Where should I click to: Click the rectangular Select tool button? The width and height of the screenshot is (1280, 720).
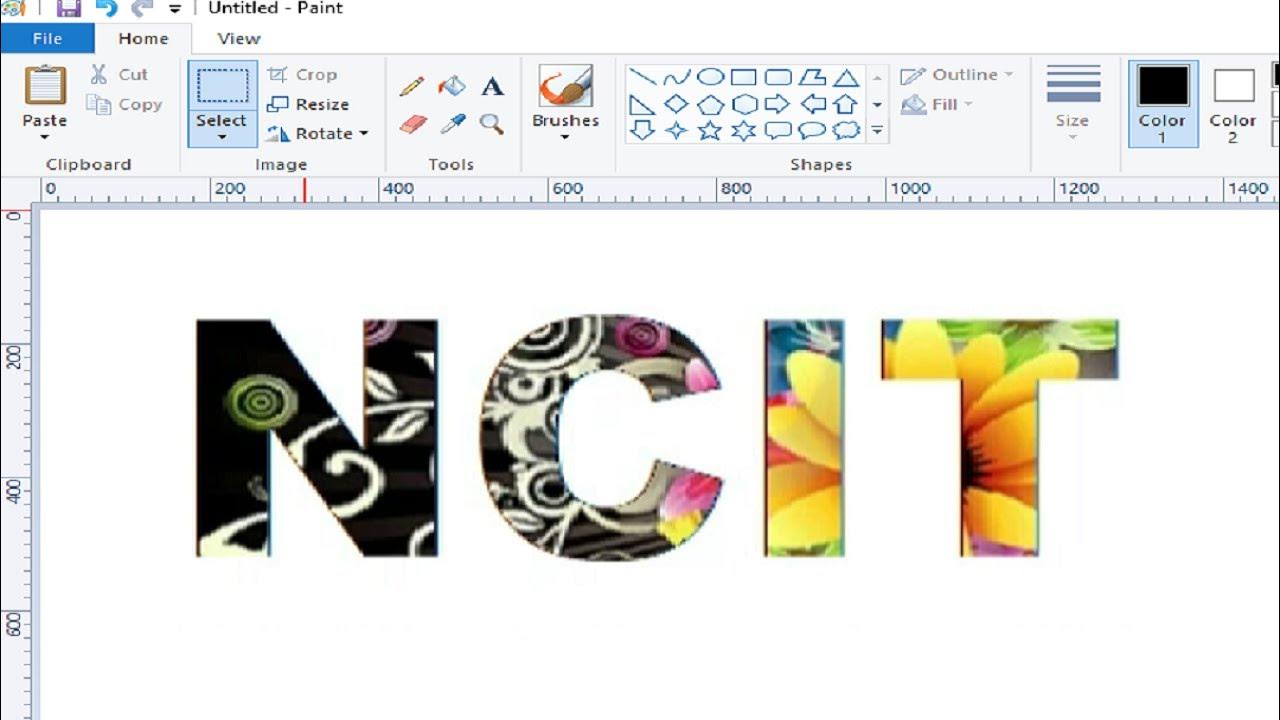pos(222,87)
